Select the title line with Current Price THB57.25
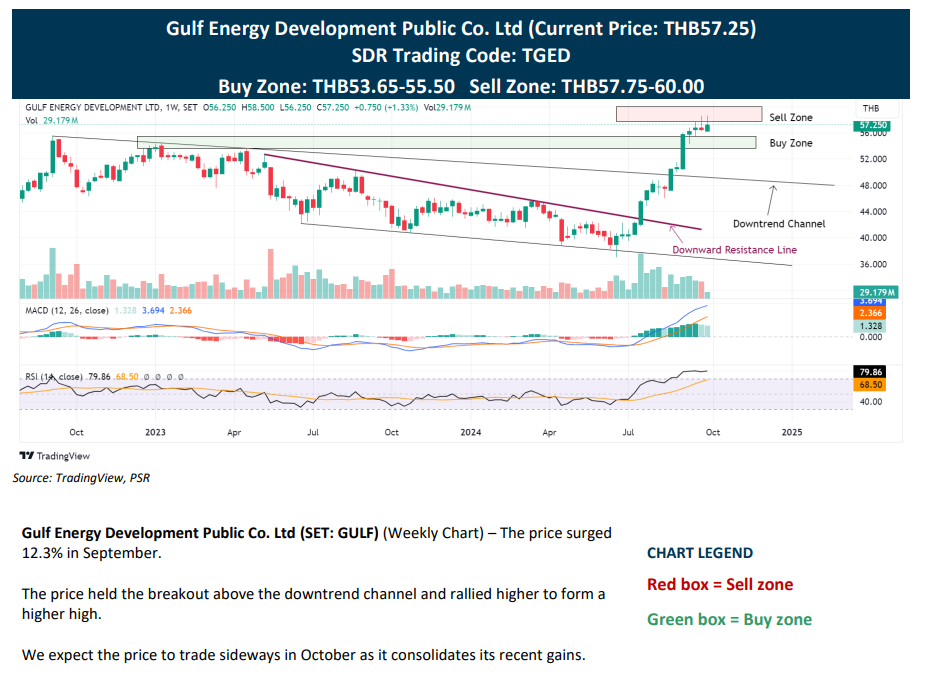The image size is (925, 687). pyautogui.click(x=461, y=28)
